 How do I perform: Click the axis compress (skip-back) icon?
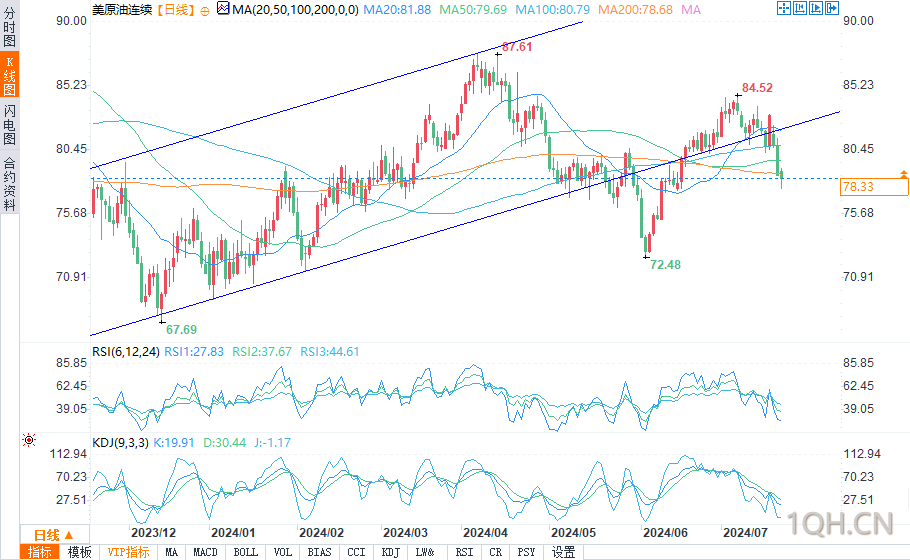pyautogui.click(x=800, y=8)
